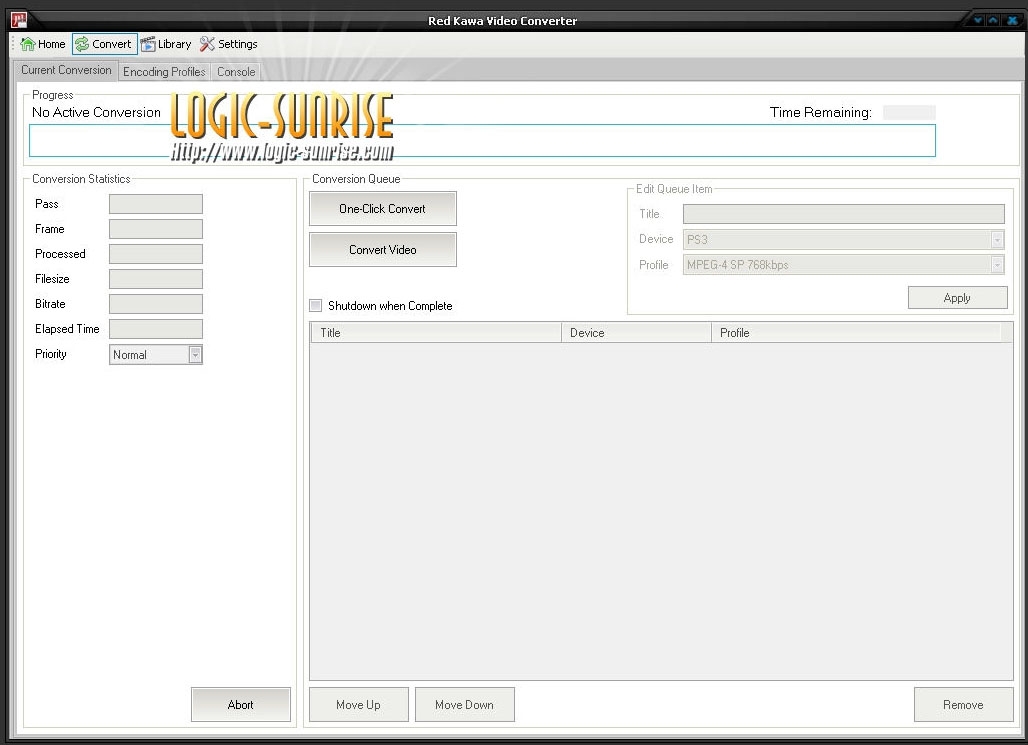The height and width of the screenshot is (745, 1028).
Task: Expand the Device dropdown showing PS3
Action: (844, 239)
